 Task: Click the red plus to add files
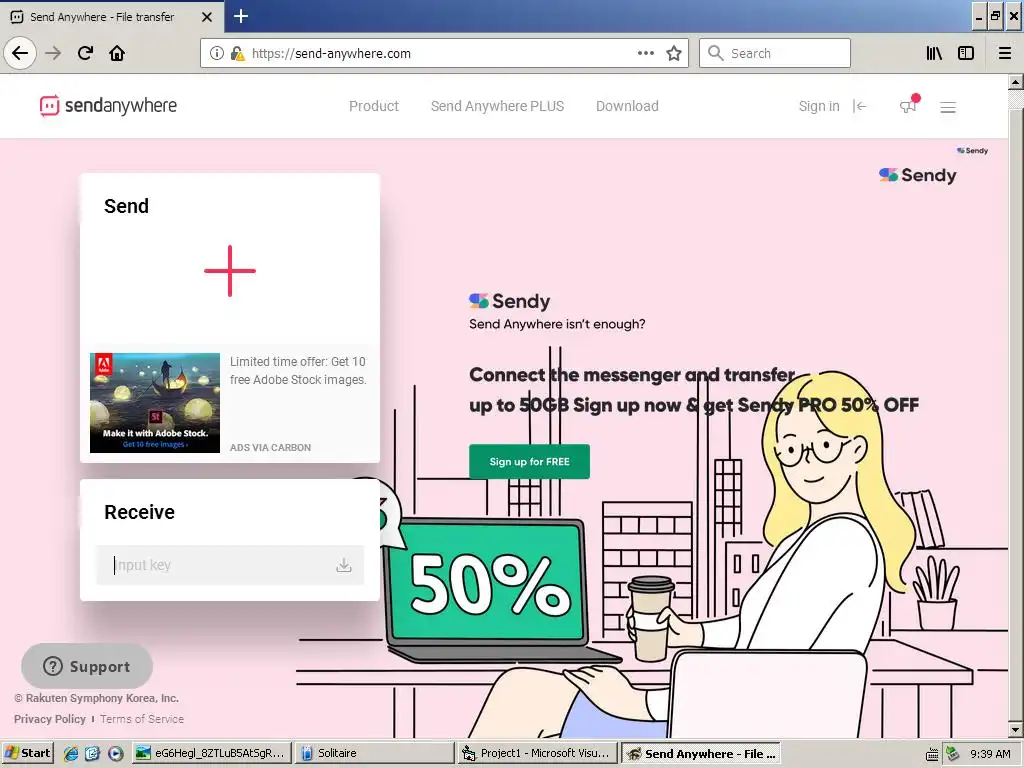tap(230, 270)
